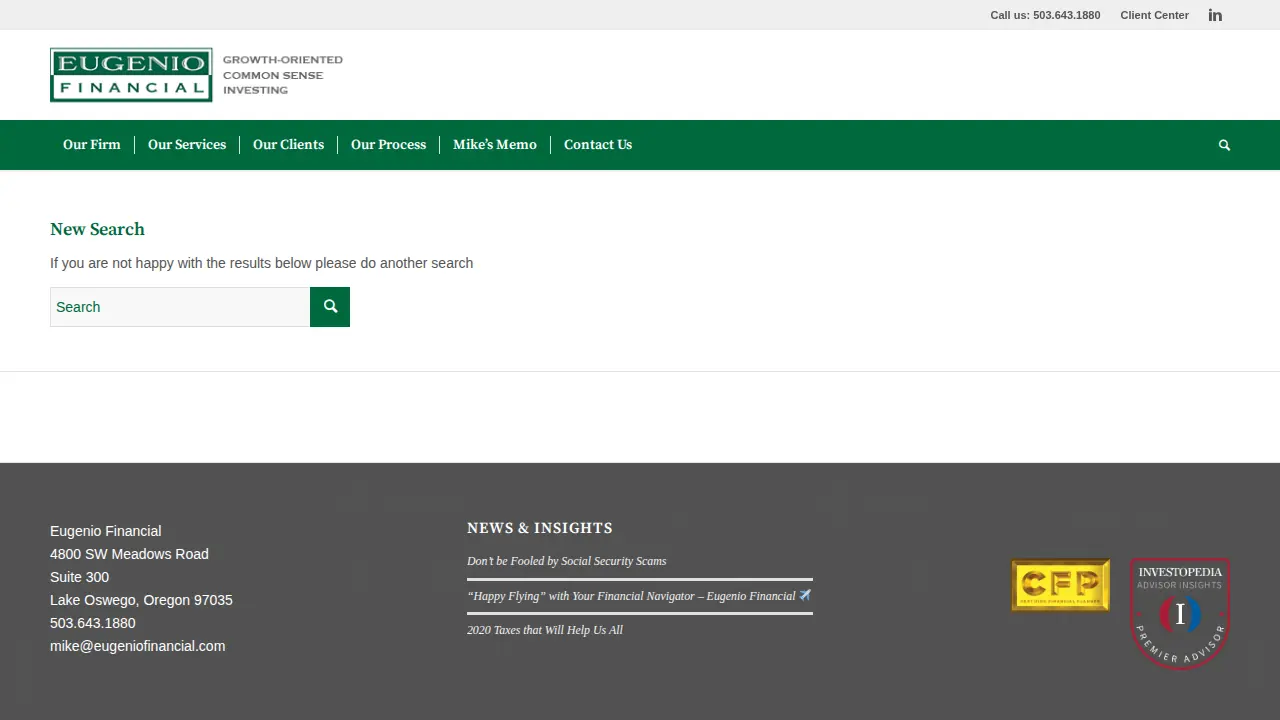The image size is (1280, 720).
Task: Open the LinkedIn icon in top bar
Action: click(x=1215, y=15)
